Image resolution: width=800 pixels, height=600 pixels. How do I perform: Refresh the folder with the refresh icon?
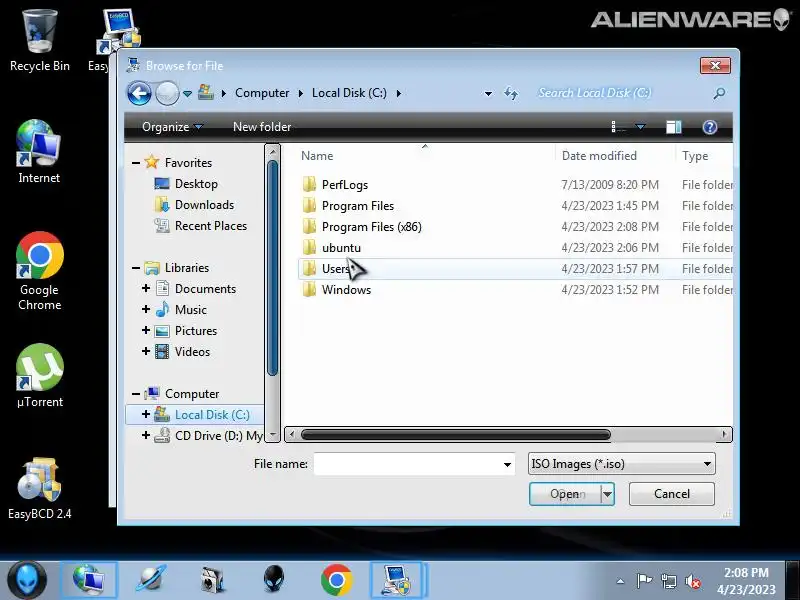pos(511,93)
